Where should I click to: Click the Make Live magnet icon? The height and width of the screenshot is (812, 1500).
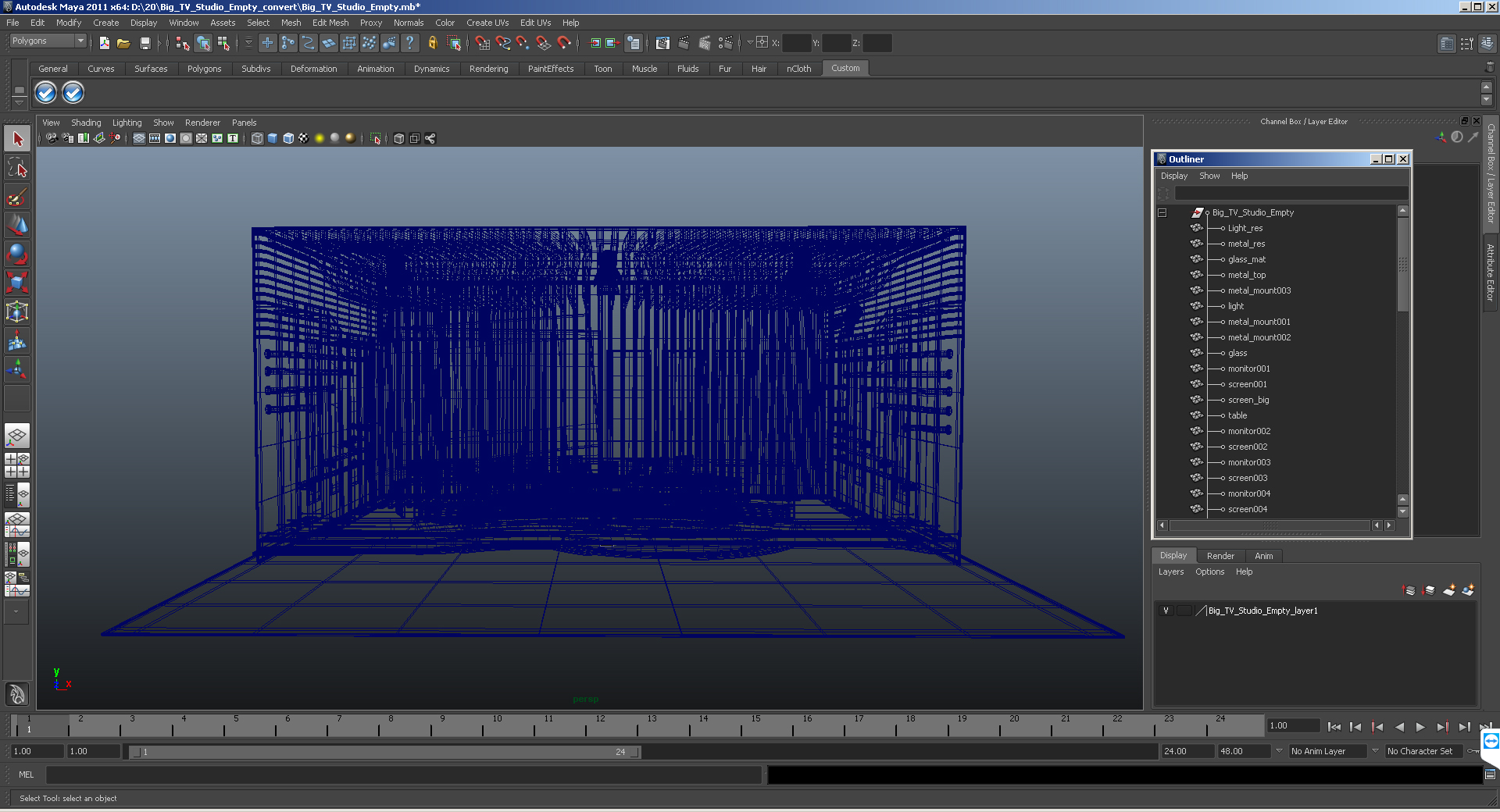point(564,43)
